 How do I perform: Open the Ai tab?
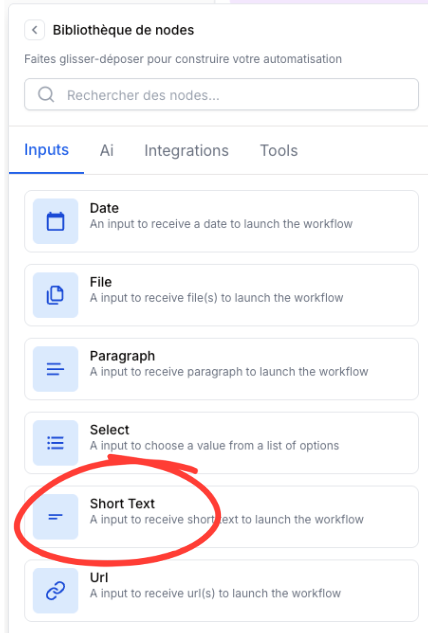[x=107, y=151]
